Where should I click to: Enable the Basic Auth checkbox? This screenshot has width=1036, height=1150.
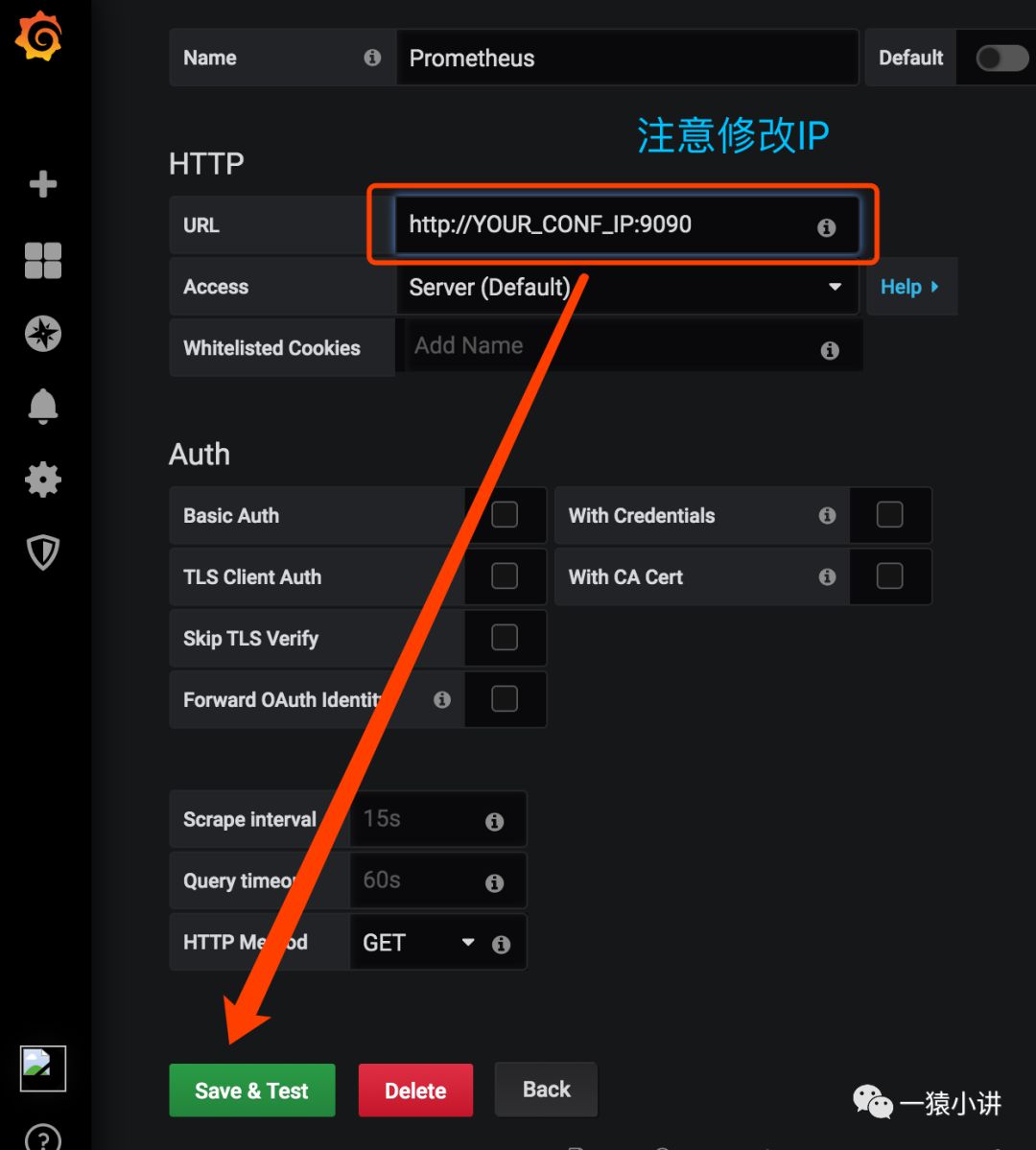pos(504,515)
